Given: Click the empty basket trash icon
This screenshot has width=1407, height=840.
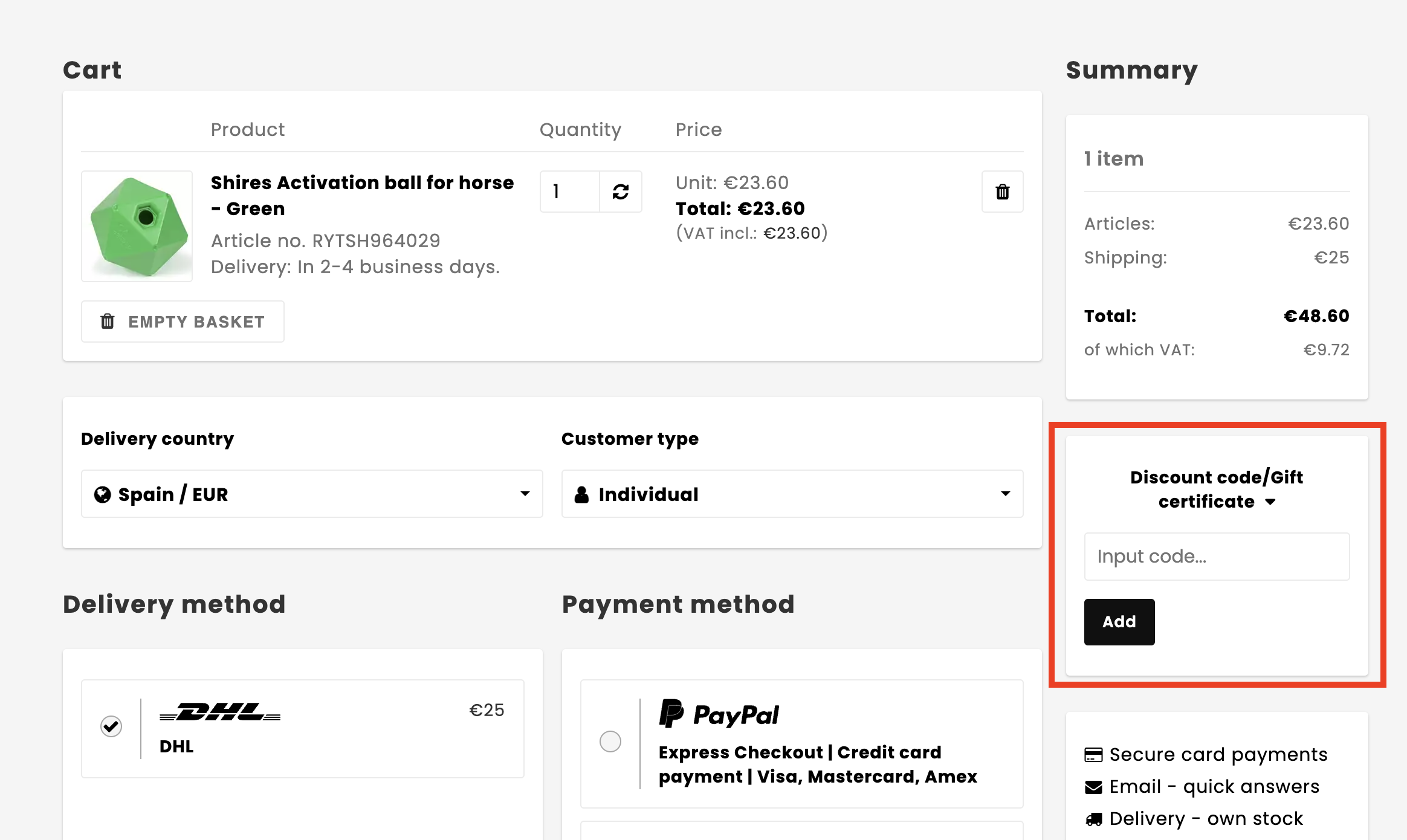Looking at the screenshot, I should tap(107, 321).
